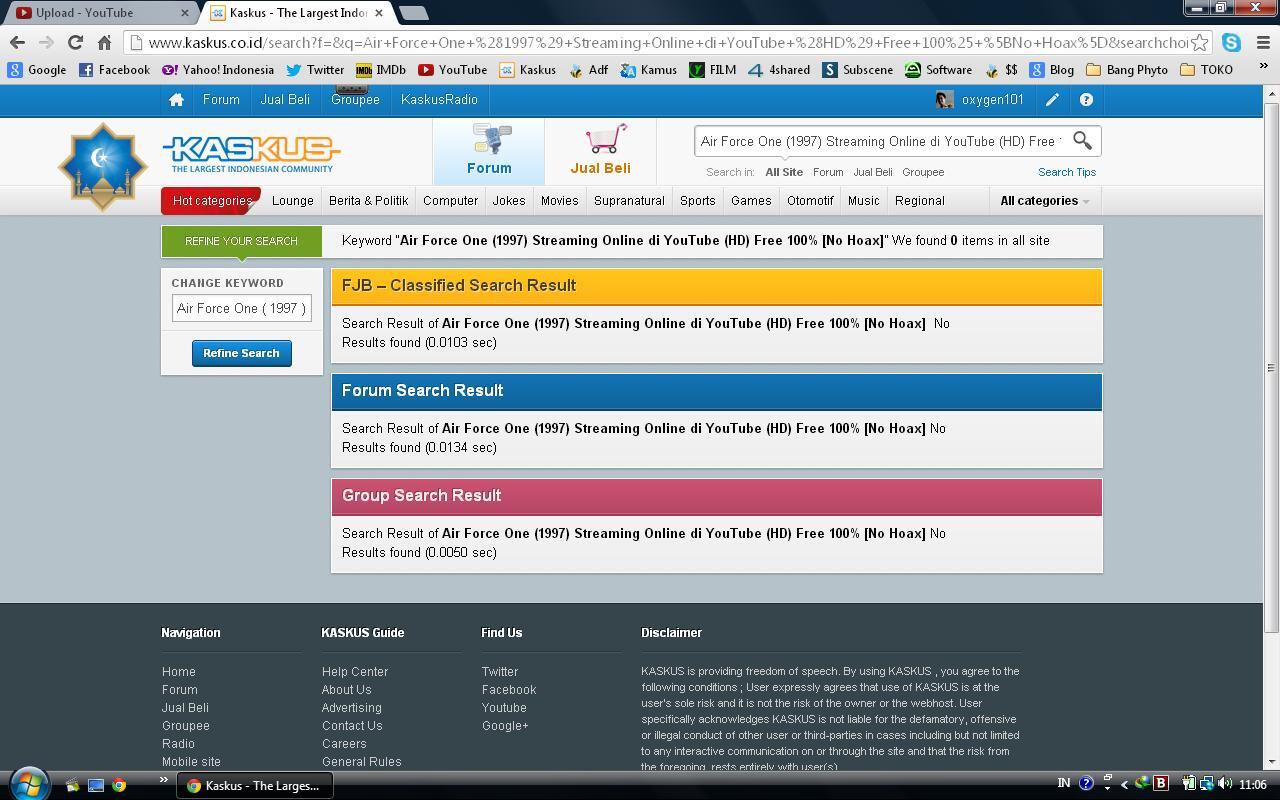1280x800 pixels.
Task: Click the search magnifier button
Action: point(1082,140)
